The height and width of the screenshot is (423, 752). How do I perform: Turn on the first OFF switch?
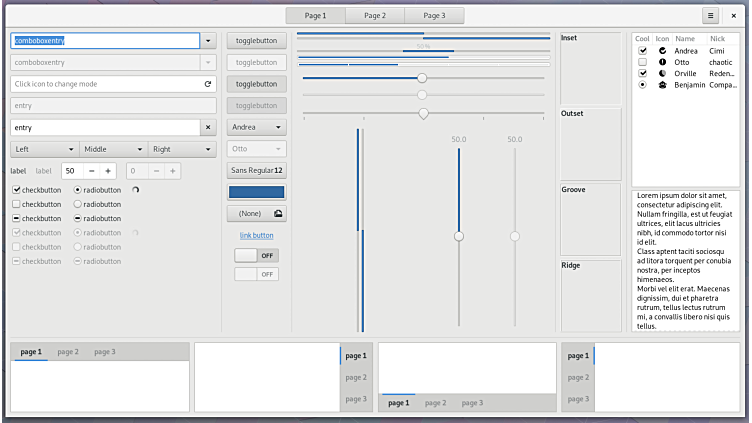coord(257,255)
